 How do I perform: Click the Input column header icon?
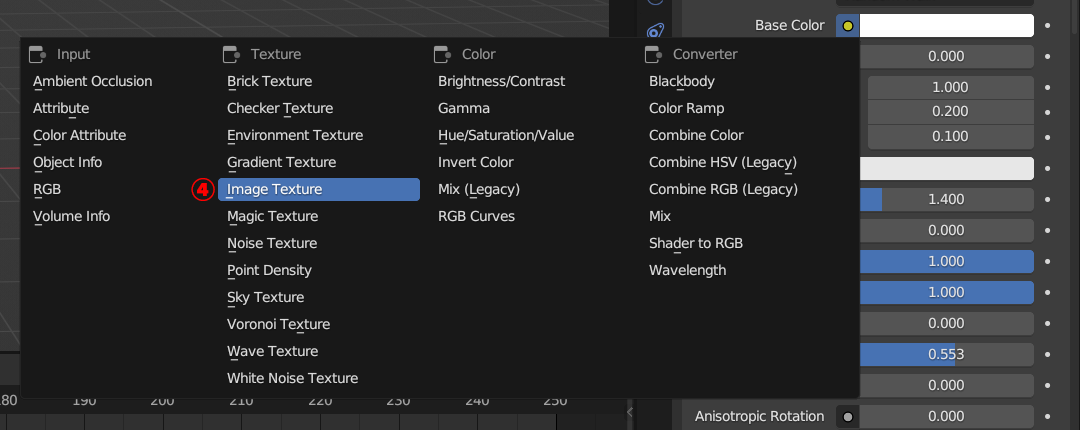point(38,54)
